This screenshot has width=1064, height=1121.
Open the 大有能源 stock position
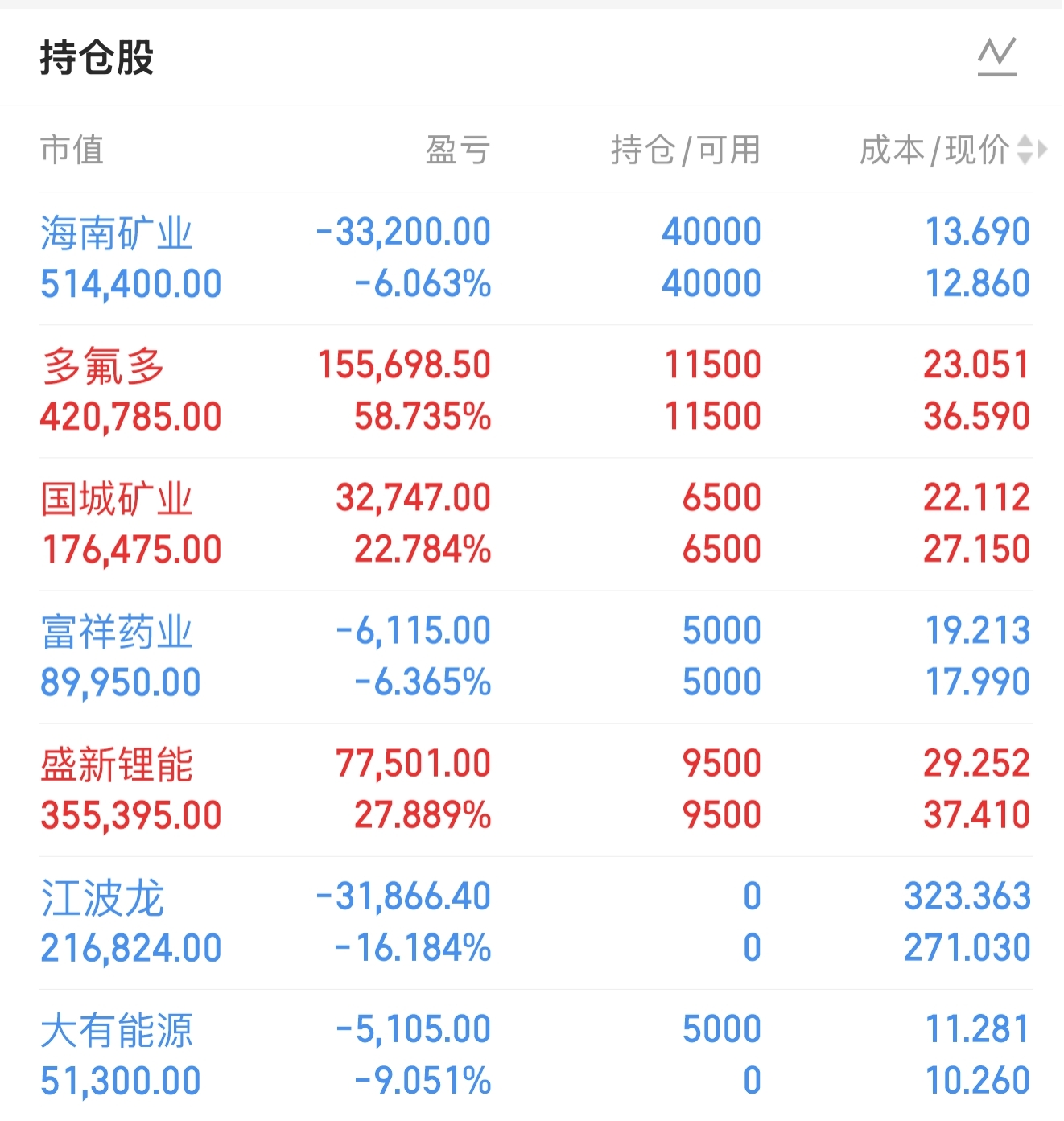pyautogui.click(x=535, y=1055)
